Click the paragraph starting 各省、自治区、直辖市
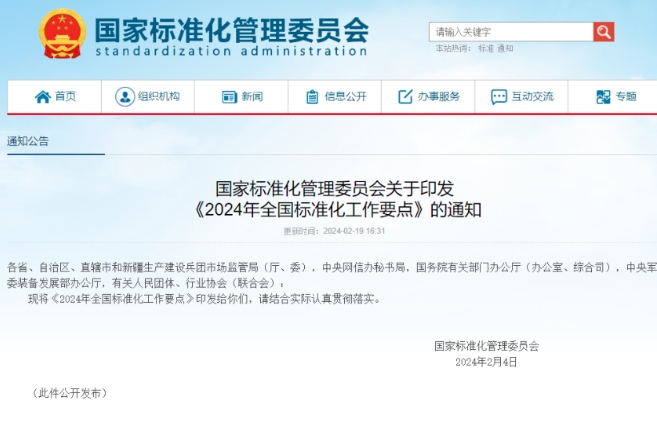Viewport: 657px width, 421px height. coord(332,267)
